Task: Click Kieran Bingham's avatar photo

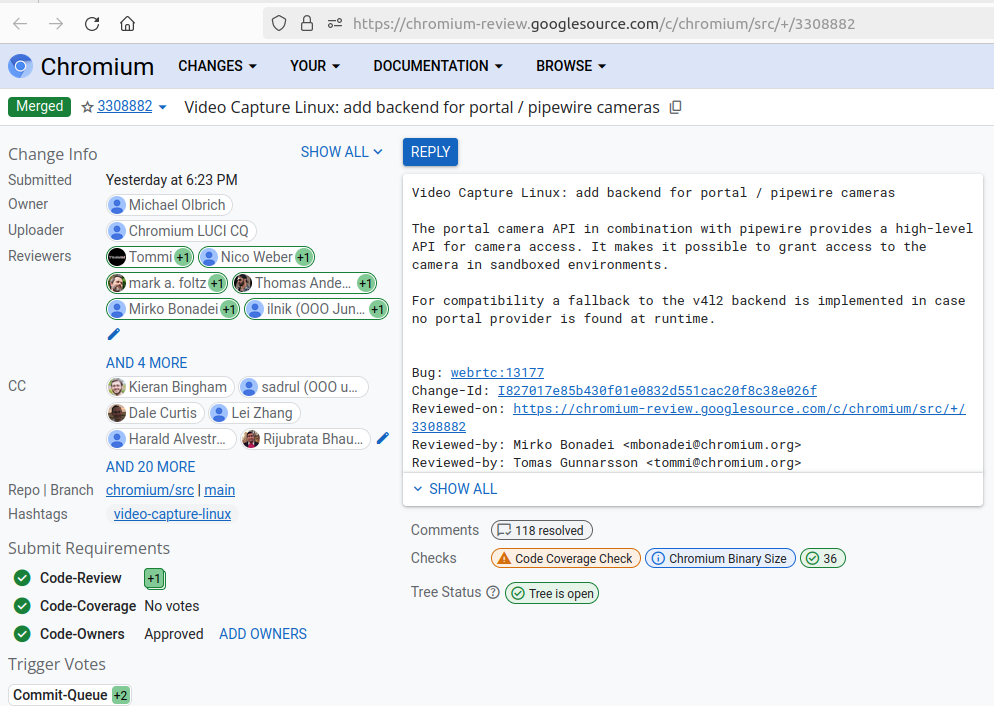Action: [117, 387]
